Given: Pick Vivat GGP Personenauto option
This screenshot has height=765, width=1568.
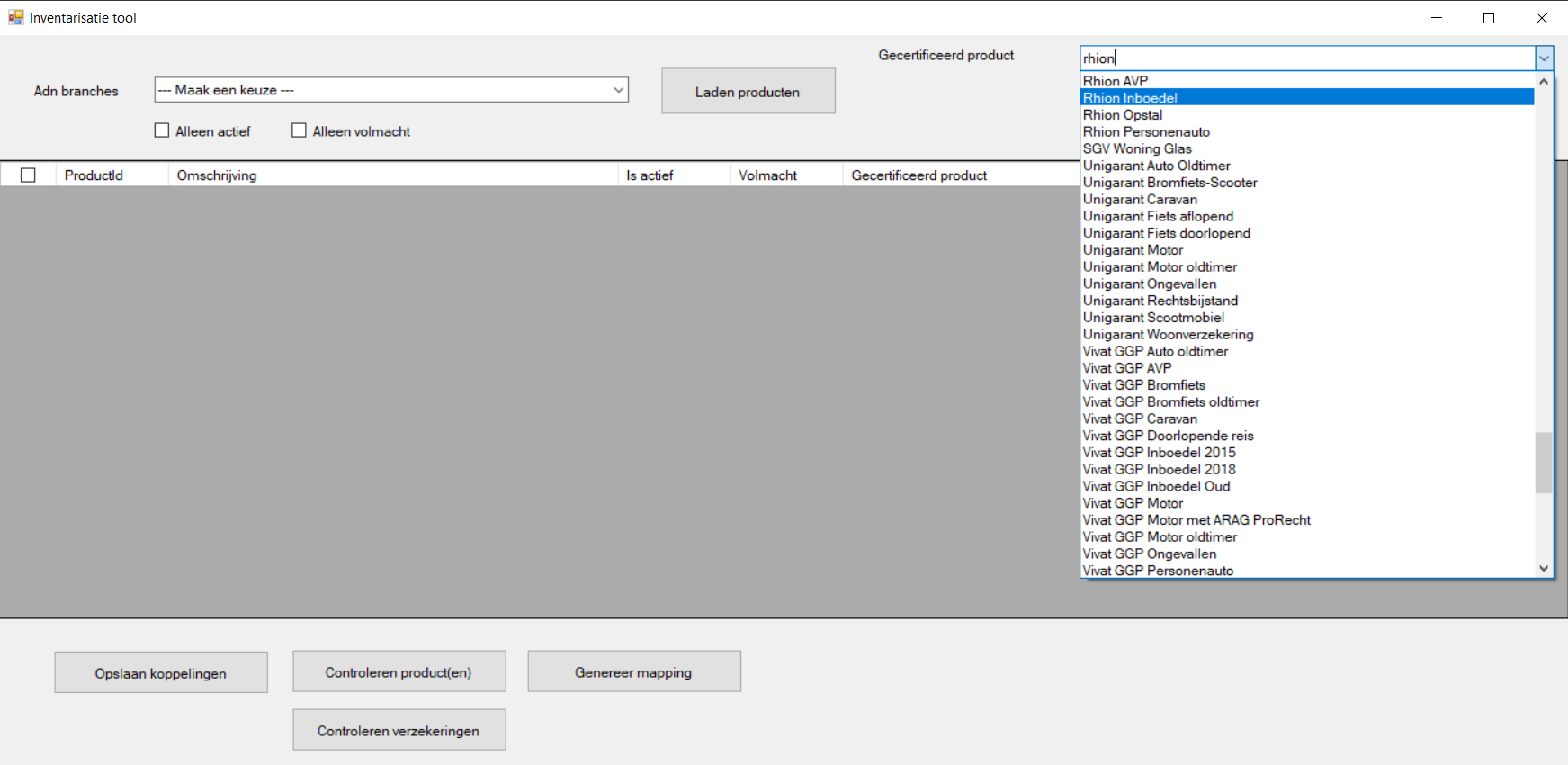Looking at the screenshot, I should pyautogui.click(x=1307, y=571).
